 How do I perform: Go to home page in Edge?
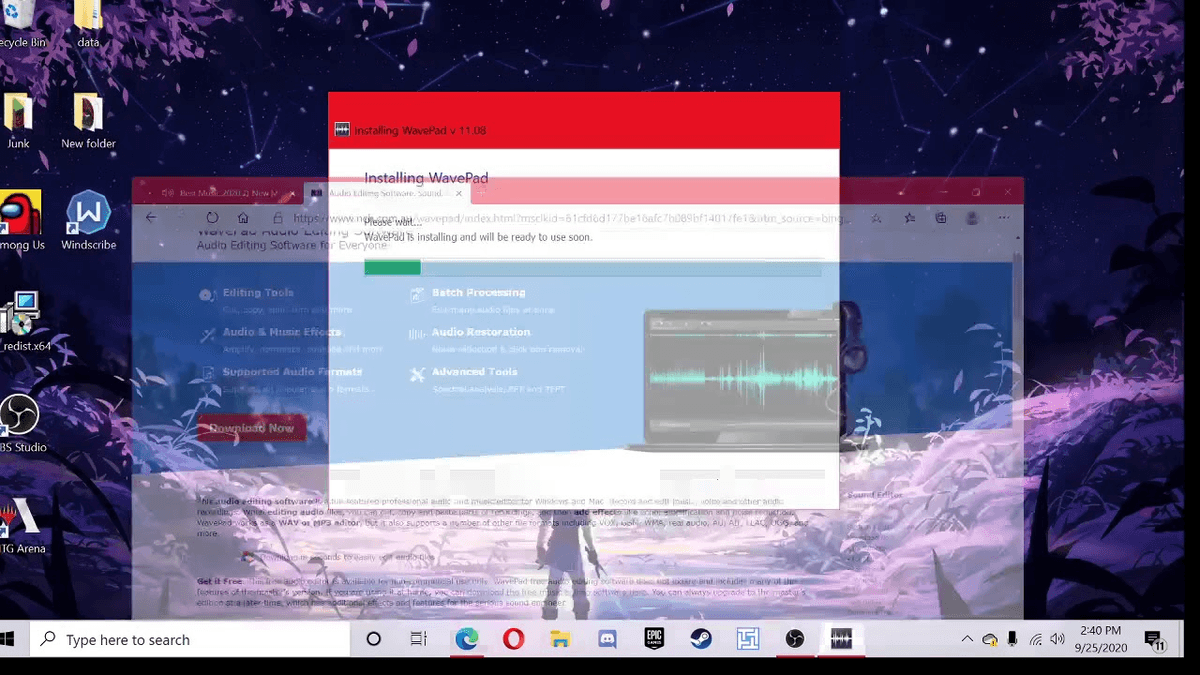tap(243, 218)
